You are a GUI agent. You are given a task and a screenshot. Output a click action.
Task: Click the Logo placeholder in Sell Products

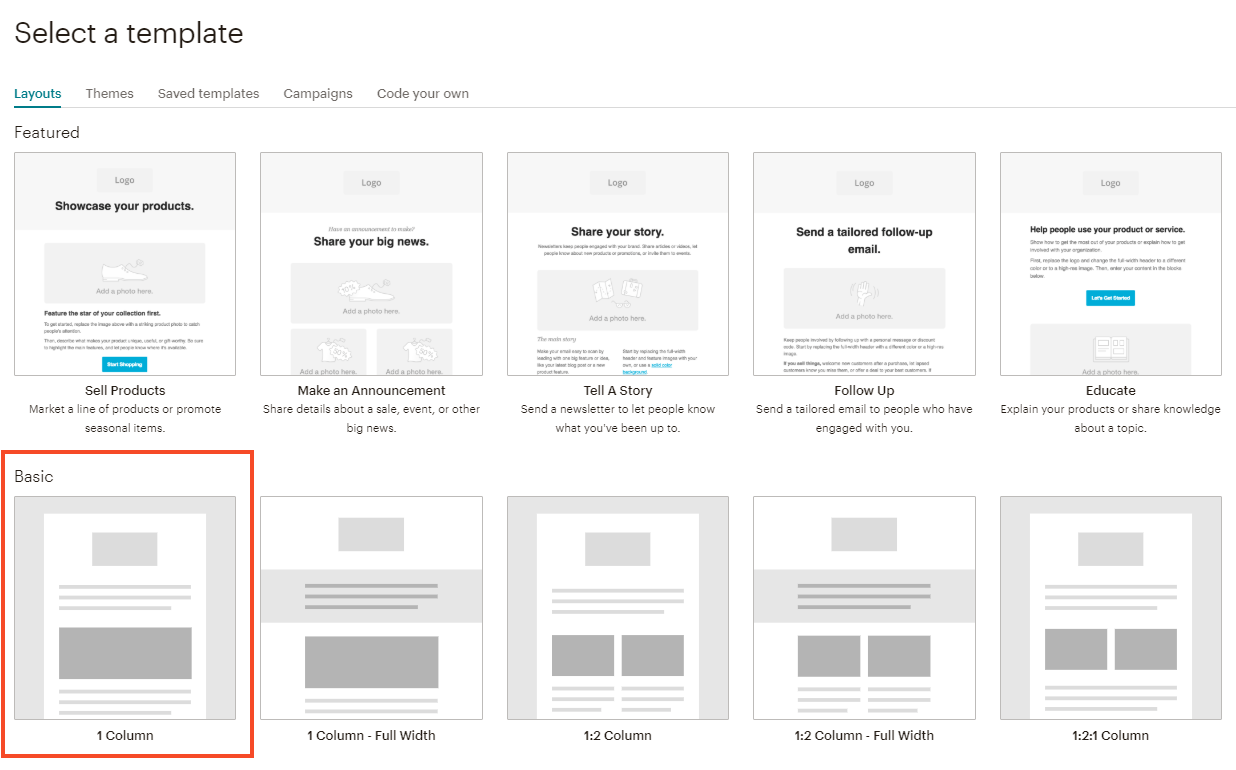124,180
